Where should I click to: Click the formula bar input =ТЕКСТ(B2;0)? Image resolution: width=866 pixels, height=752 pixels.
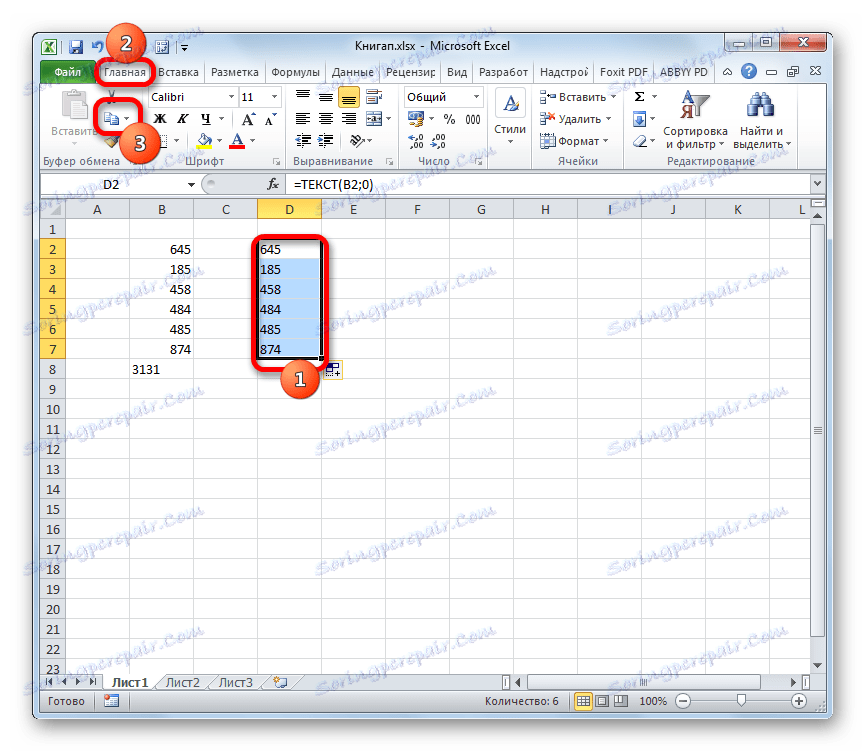point(548,184)
